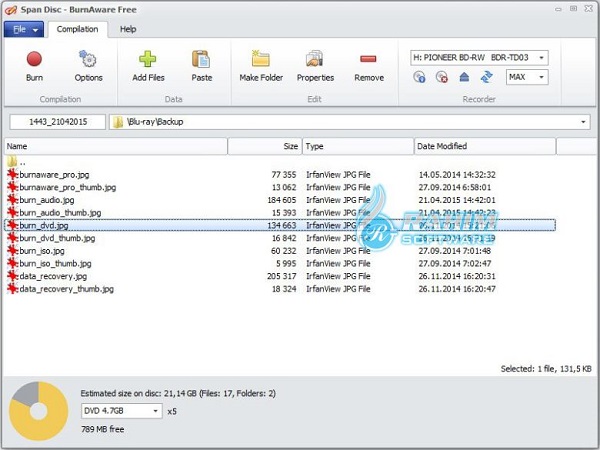Click the date 14.05.2014 14:32:32
The image size is (600, 450).
point(457,175)
